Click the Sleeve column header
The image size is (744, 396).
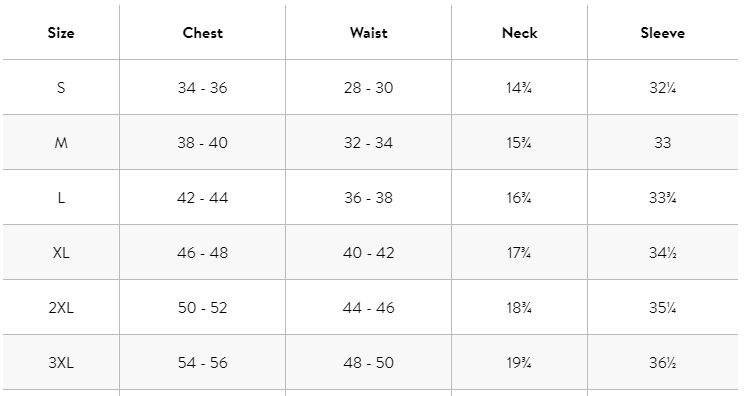pos(663,33)
